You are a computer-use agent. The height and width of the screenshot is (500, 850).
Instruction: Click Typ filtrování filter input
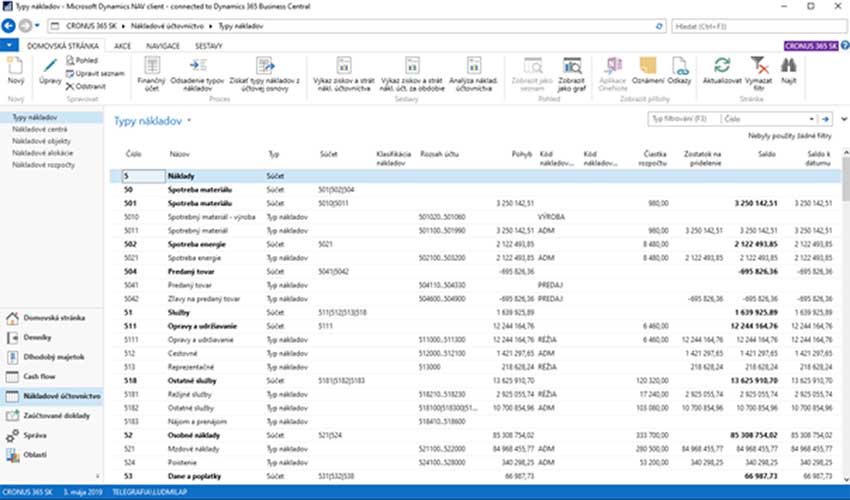(684, 119)
